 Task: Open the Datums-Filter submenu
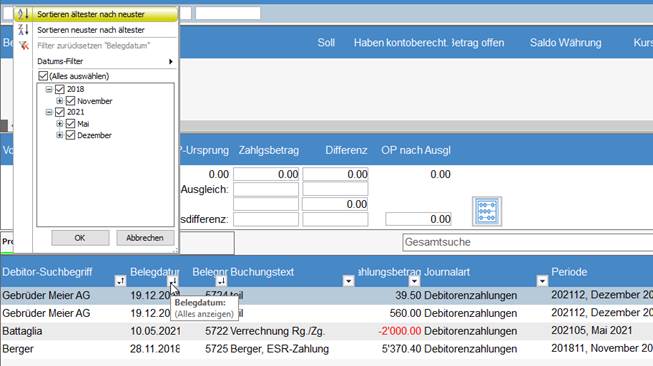click(105, 61)
